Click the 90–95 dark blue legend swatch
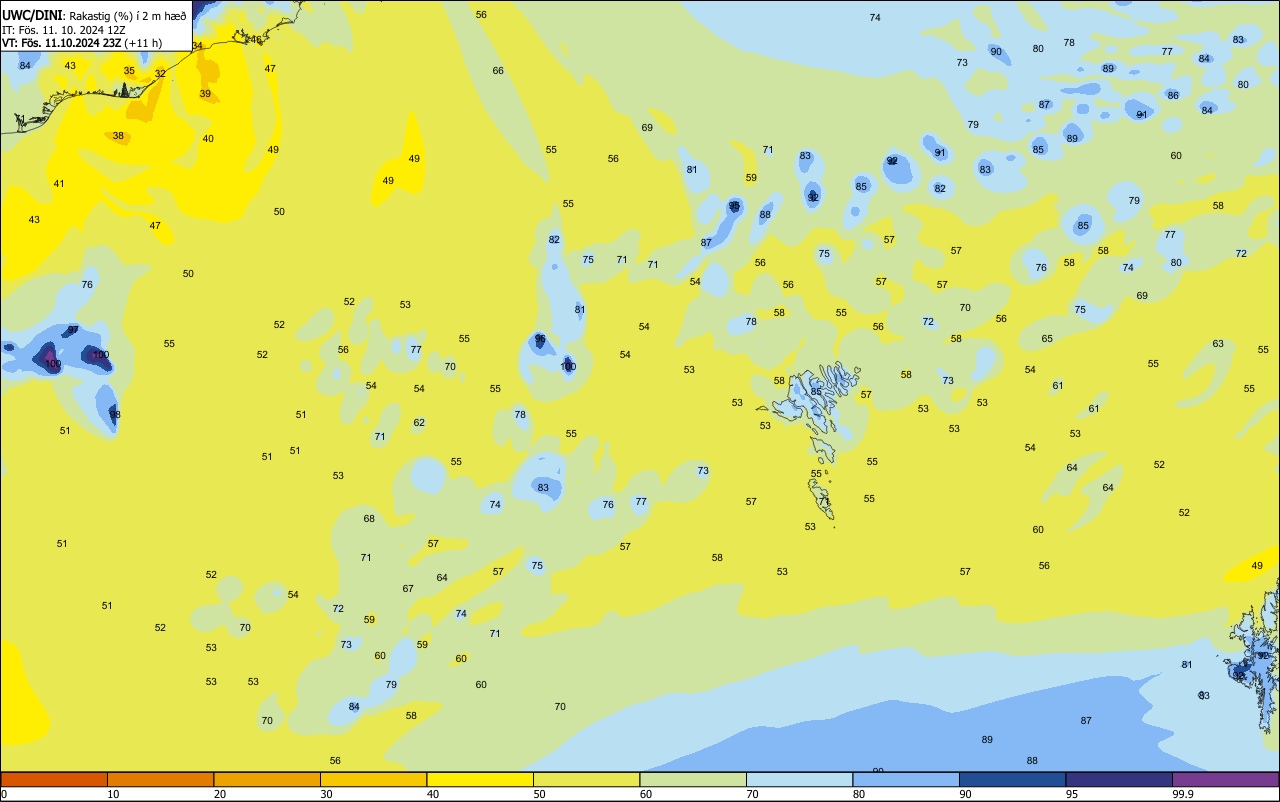Image resolution: width=1280 pixels, height=802 pixels. click(1012, 779)
